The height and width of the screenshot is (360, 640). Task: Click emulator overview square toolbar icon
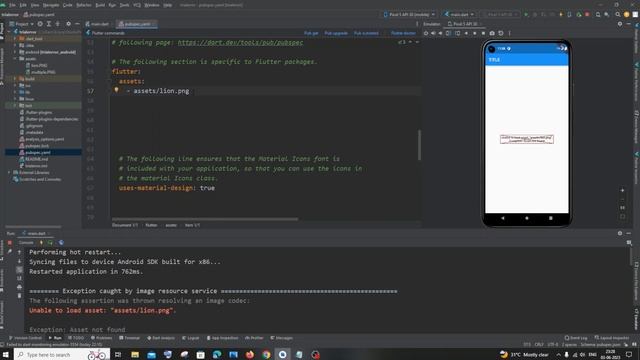(x=483, y=33)
